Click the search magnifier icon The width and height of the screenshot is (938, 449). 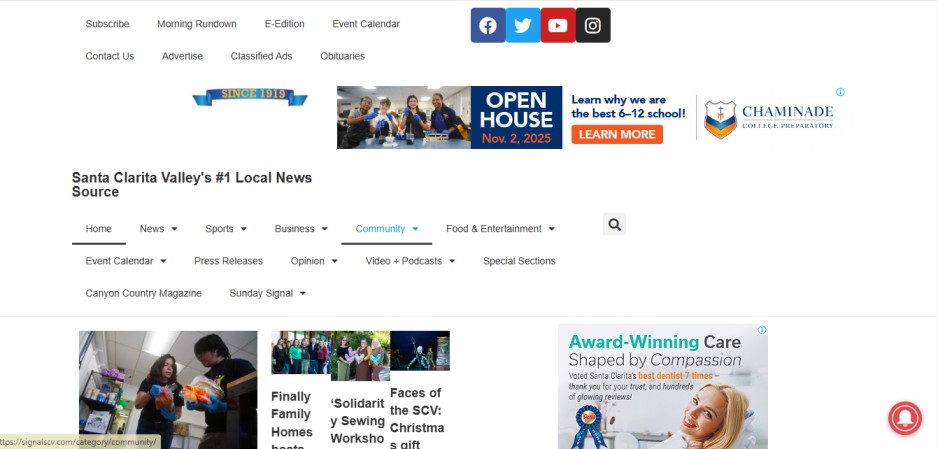(x=614, y=225)
